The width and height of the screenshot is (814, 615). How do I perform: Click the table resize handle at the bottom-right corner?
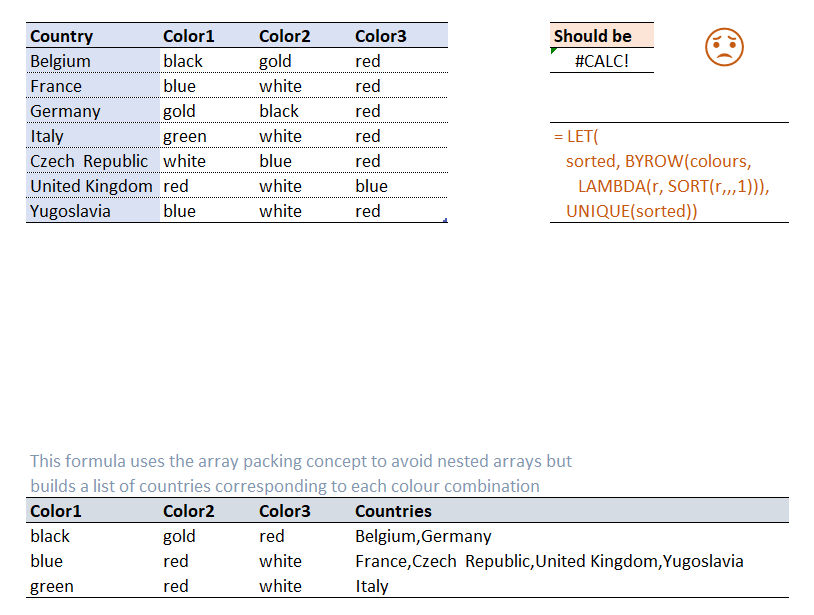click(x=444, y=219)
